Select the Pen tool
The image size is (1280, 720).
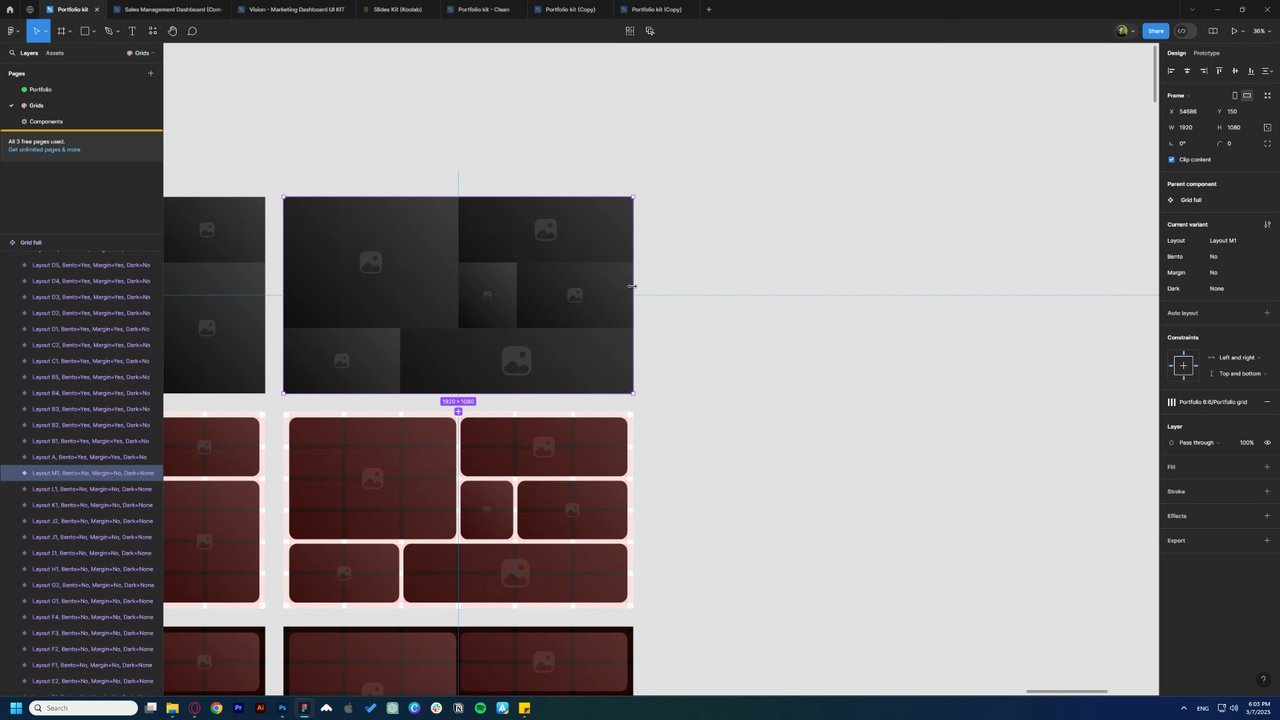pyautogui.click(x=109, y=31)
